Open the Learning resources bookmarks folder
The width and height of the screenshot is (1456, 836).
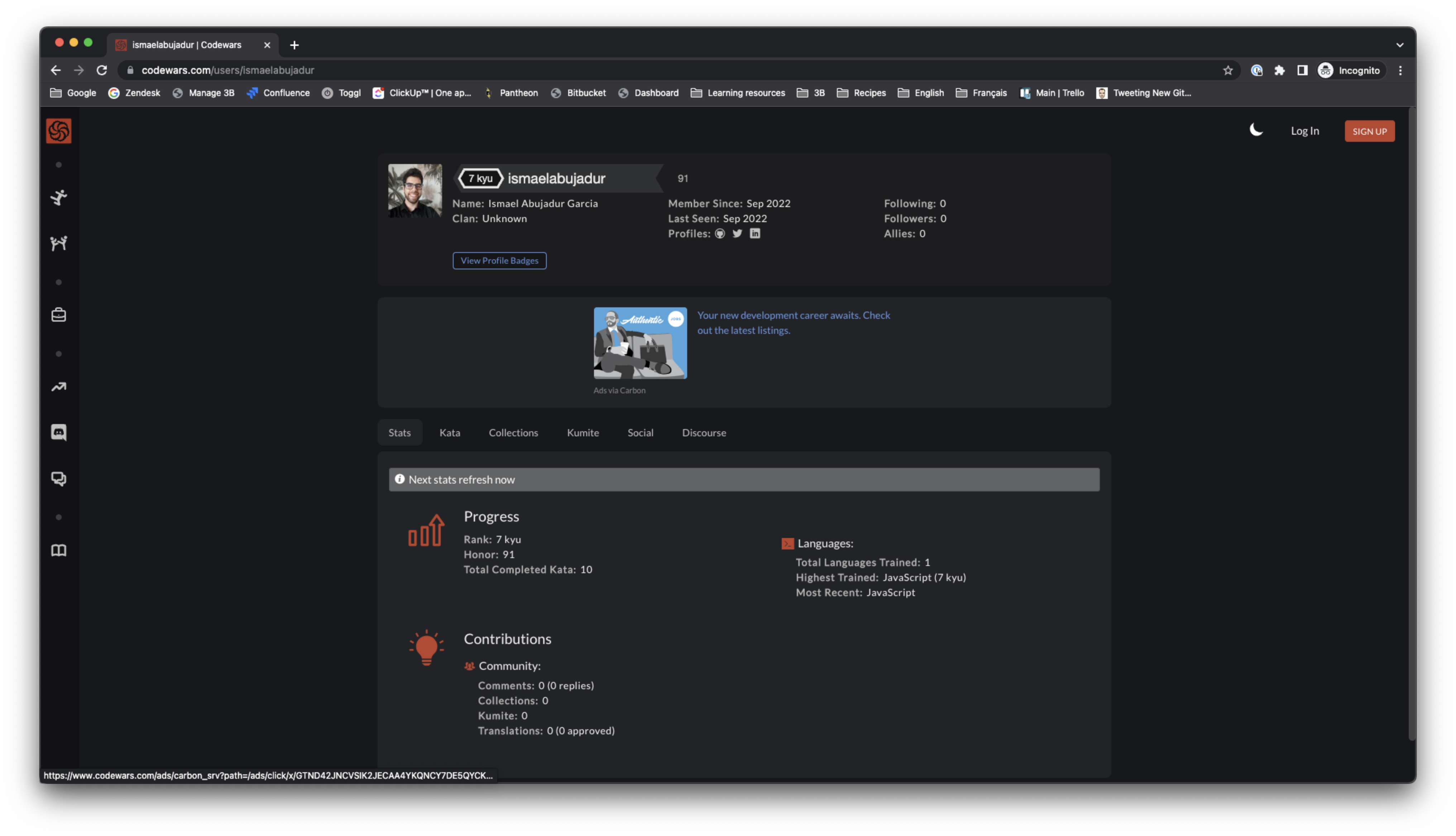pos(738,93)
